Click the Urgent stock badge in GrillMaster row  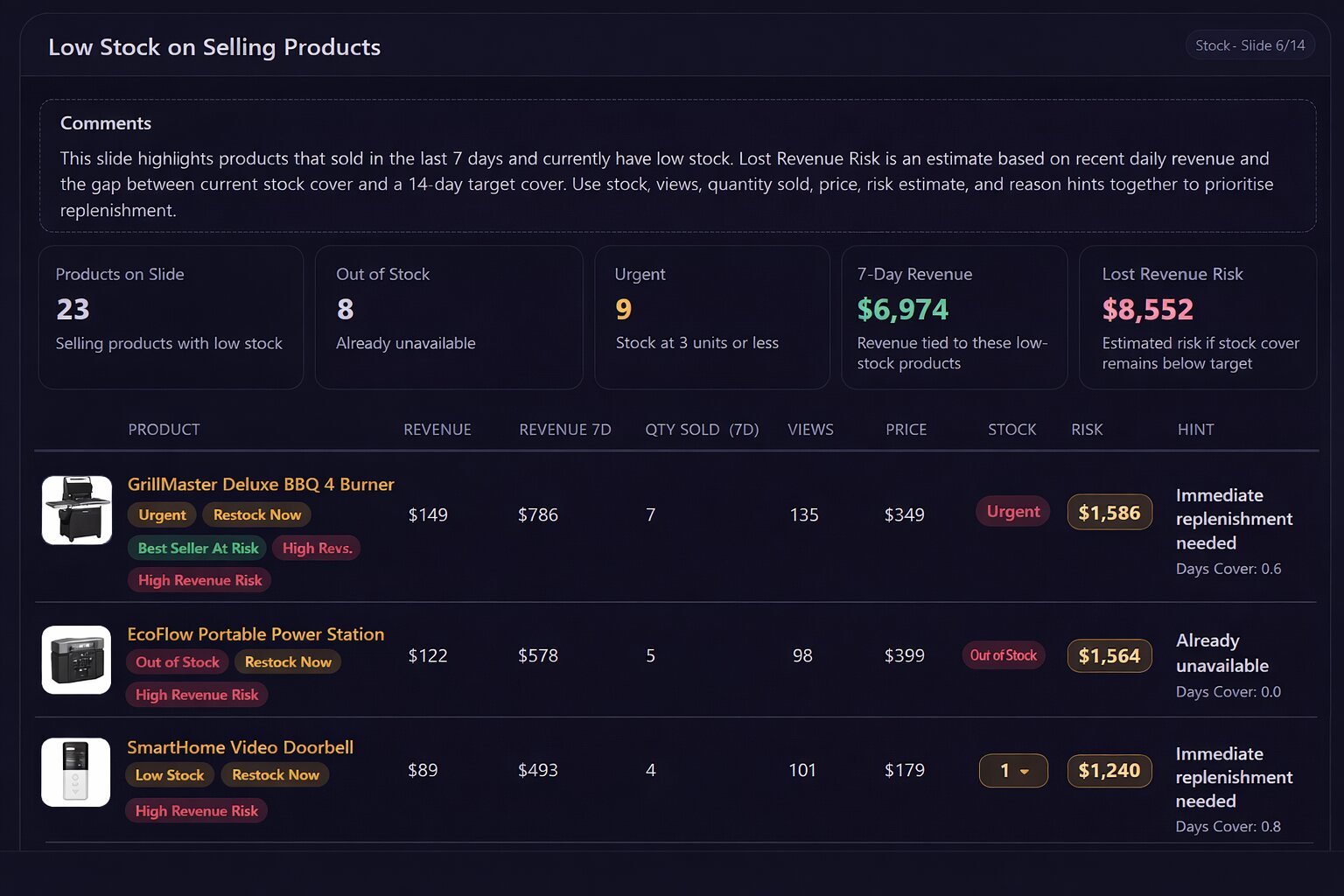[x=1013, y=512]
